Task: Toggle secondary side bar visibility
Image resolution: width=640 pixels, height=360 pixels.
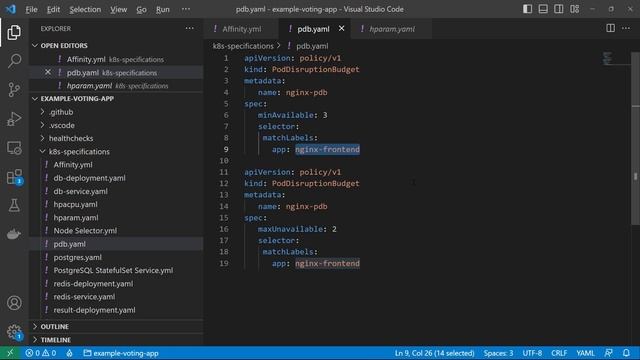Action: pos(558,9)
